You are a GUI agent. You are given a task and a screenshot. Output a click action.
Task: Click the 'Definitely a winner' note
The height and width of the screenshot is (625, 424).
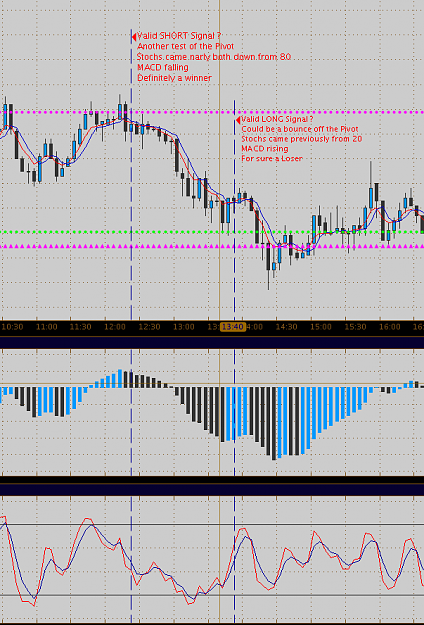(x=175, y=78)
